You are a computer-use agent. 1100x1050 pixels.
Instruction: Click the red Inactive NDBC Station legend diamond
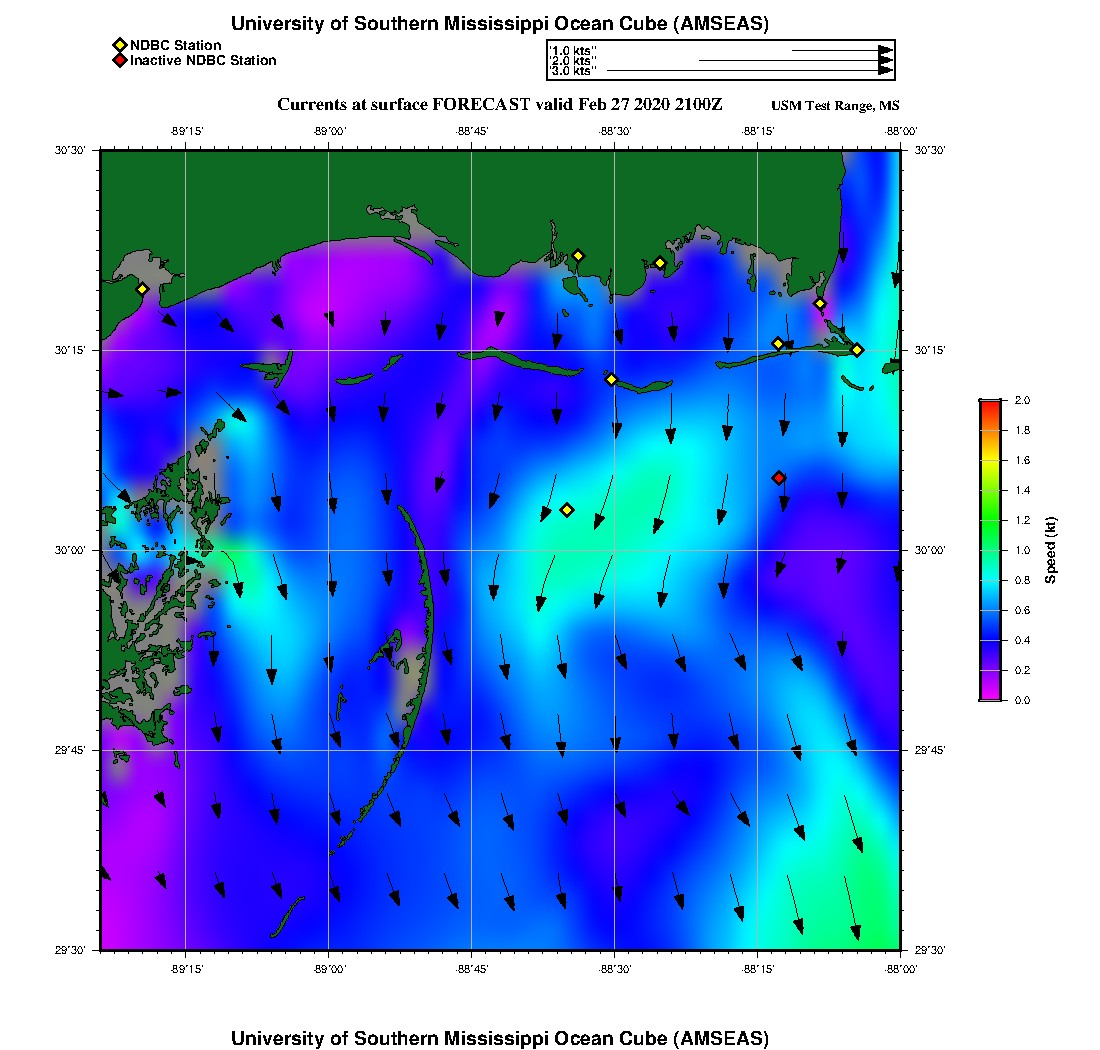(120, 60)
